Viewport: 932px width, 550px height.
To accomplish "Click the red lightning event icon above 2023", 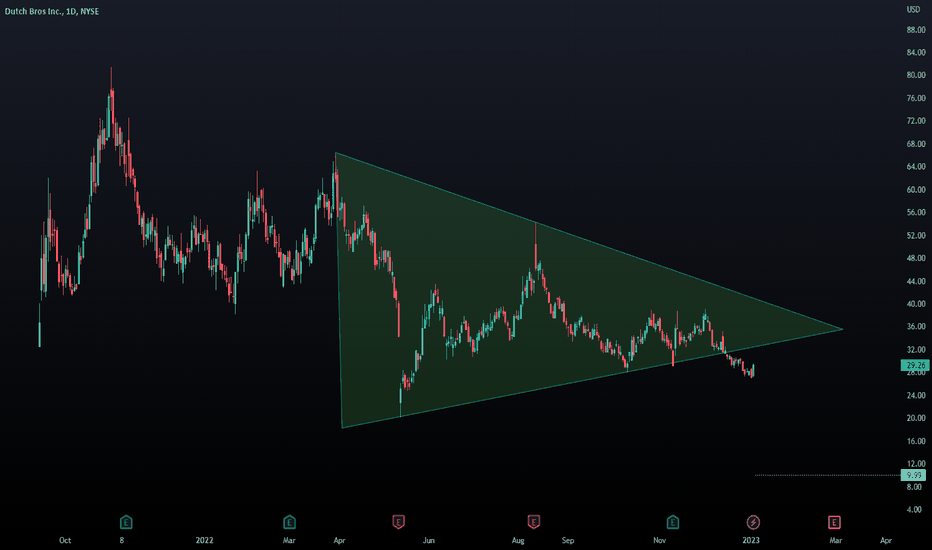I will [753, 523].
